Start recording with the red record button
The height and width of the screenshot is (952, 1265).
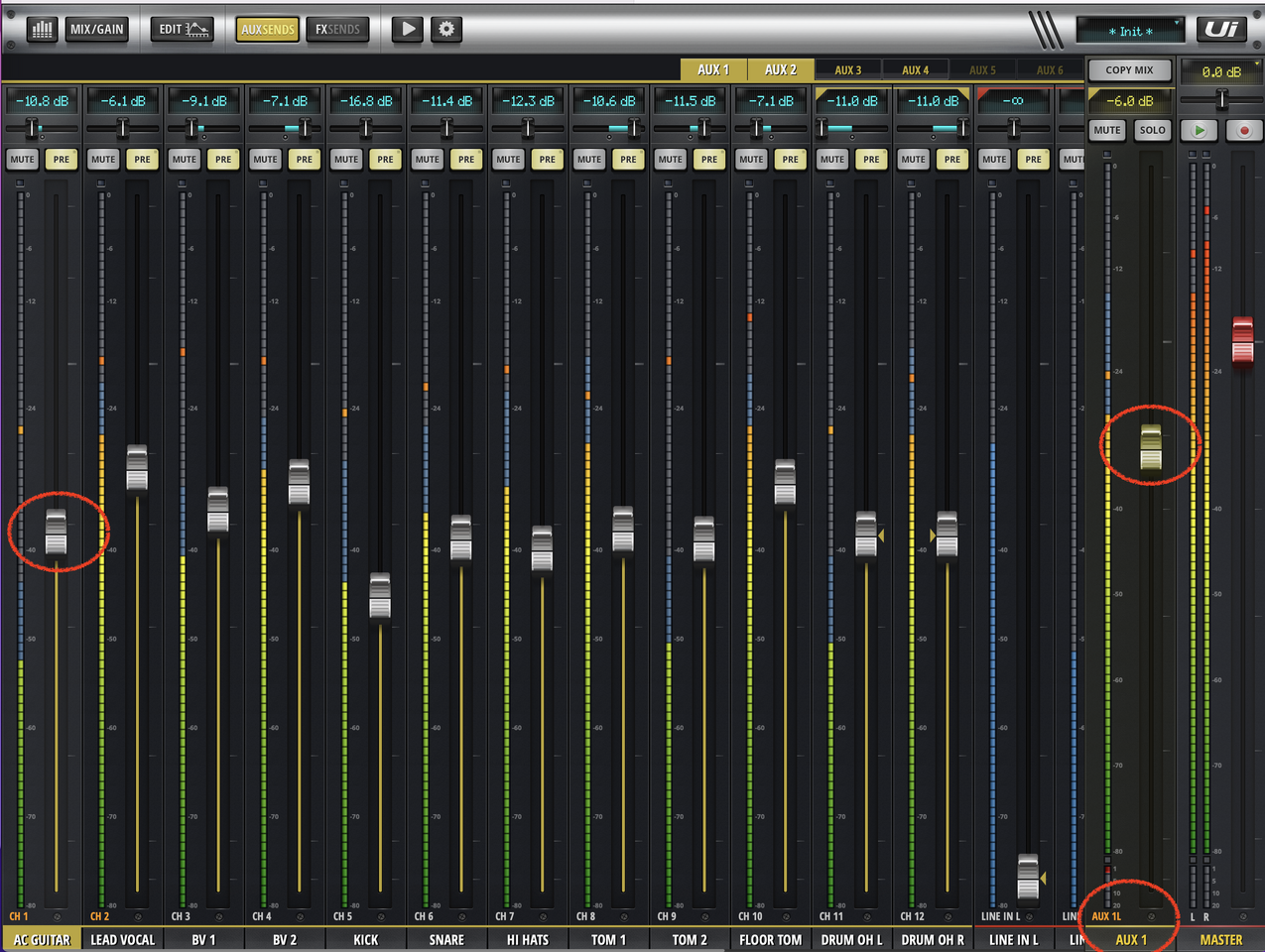[x=1243, y=130]
